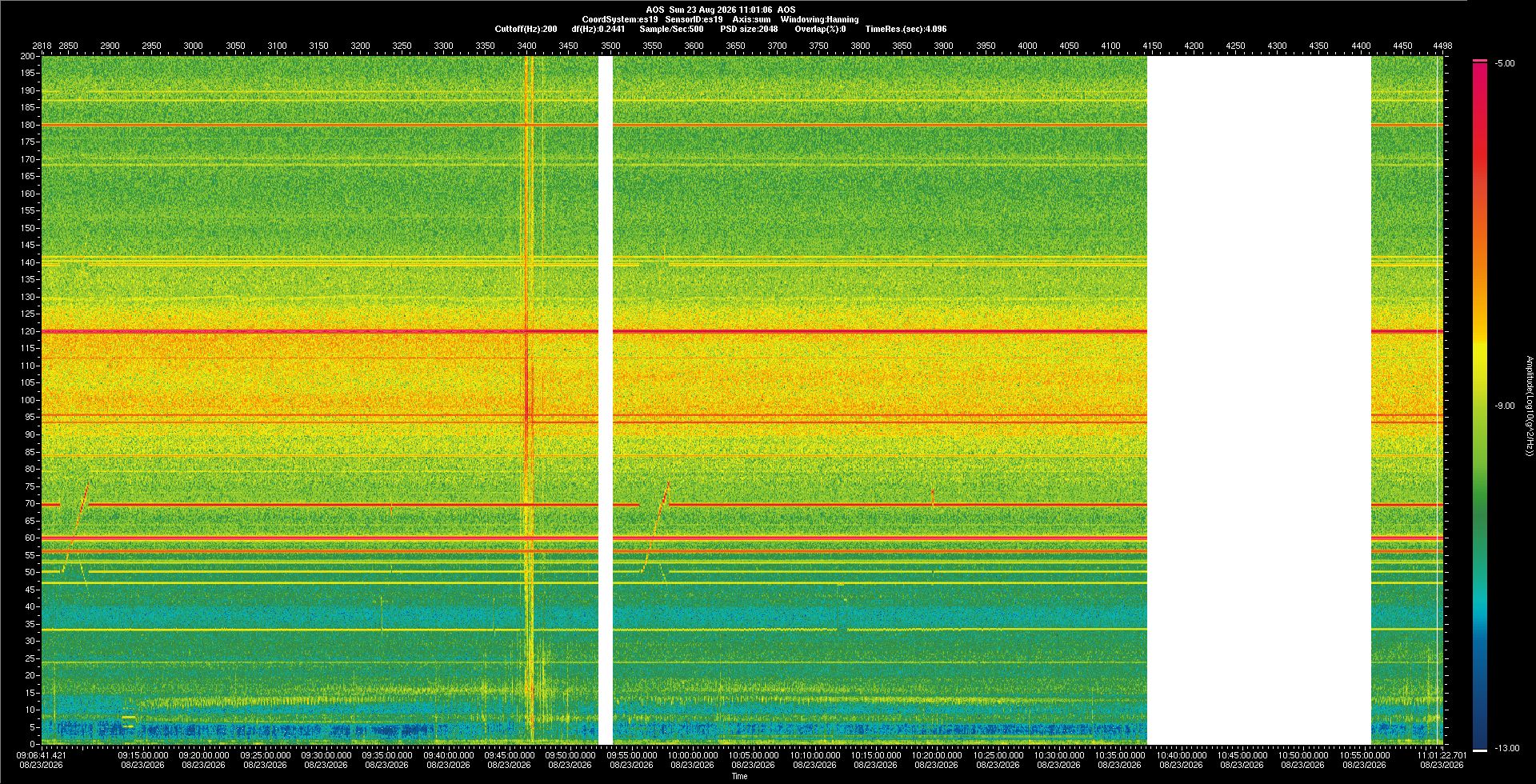Click the 09:45:00.000 time tick label
1536x784 pixels.
(x=510, y=754)
